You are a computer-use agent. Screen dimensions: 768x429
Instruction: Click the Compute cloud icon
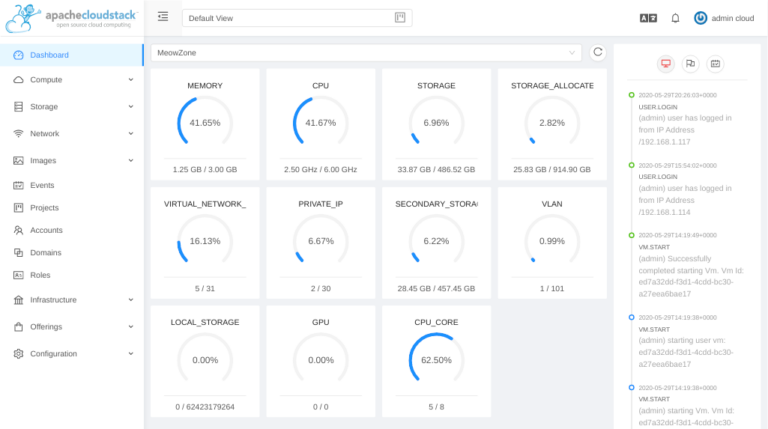[x=18, y=79]
